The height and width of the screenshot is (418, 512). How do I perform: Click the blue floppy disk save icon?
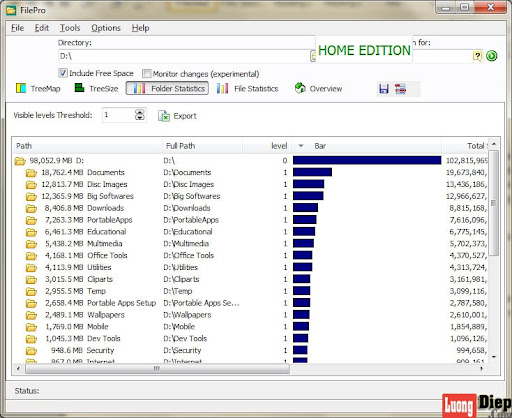[384, 89]
